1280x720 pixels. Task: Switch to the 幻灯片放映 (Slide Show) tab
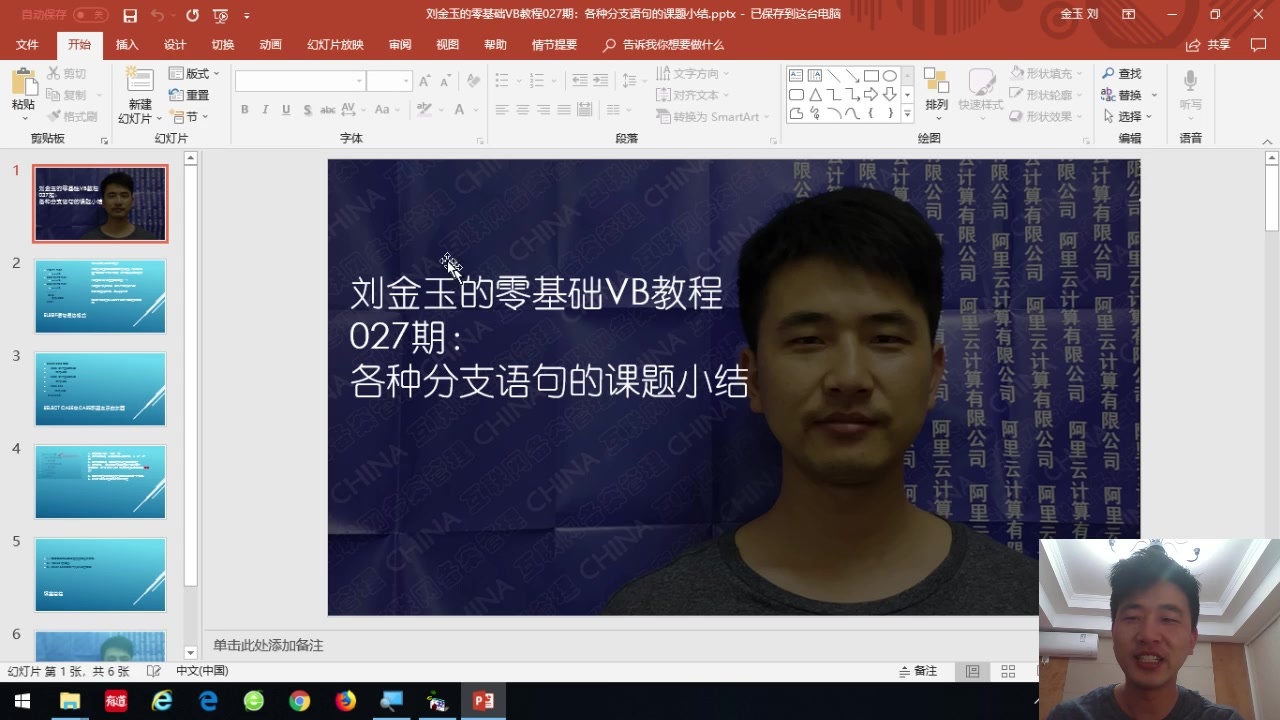point(335,45)
